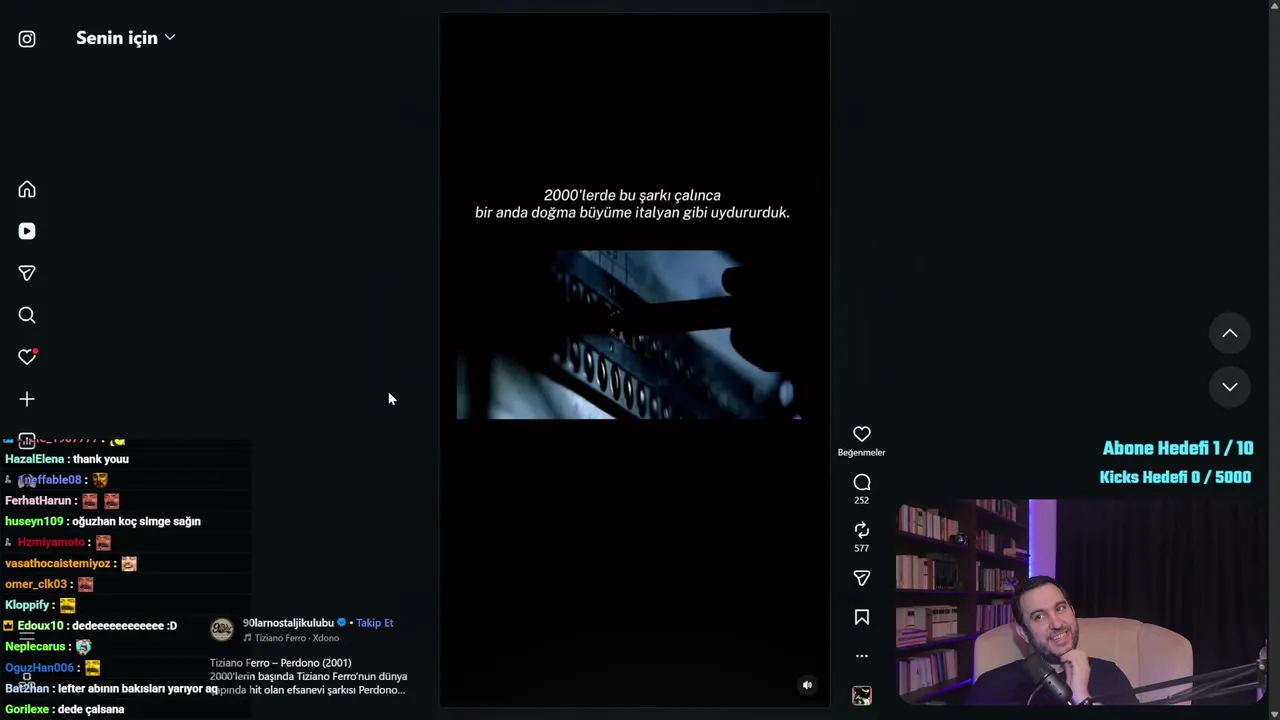Open the "Senin için" feed dropdown

coord(126,38)
